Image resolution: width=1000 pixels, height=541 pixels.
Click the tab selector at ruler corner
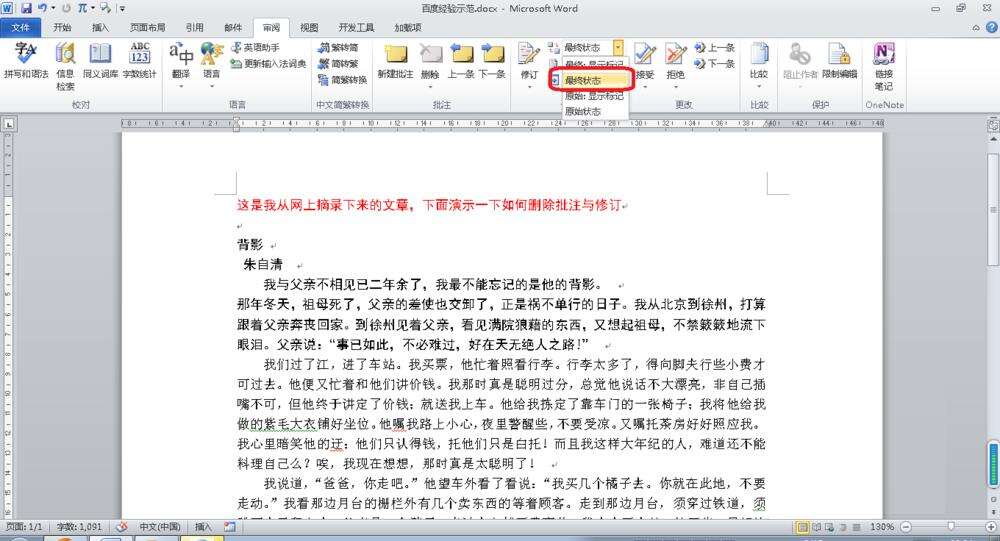tap(8, 123)
